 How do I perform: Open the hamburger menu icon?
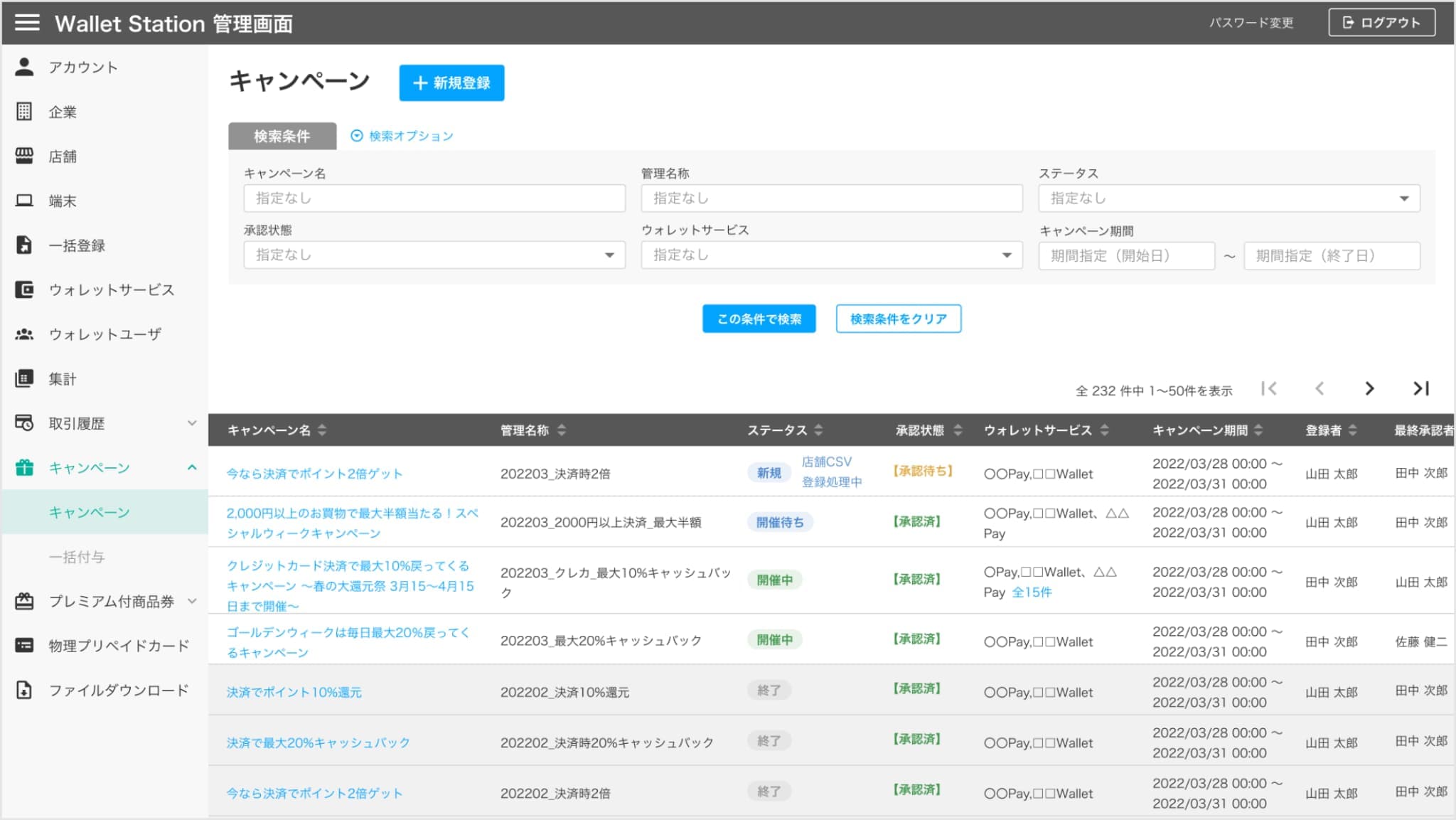pyautogui.click(x=27, y=23)
